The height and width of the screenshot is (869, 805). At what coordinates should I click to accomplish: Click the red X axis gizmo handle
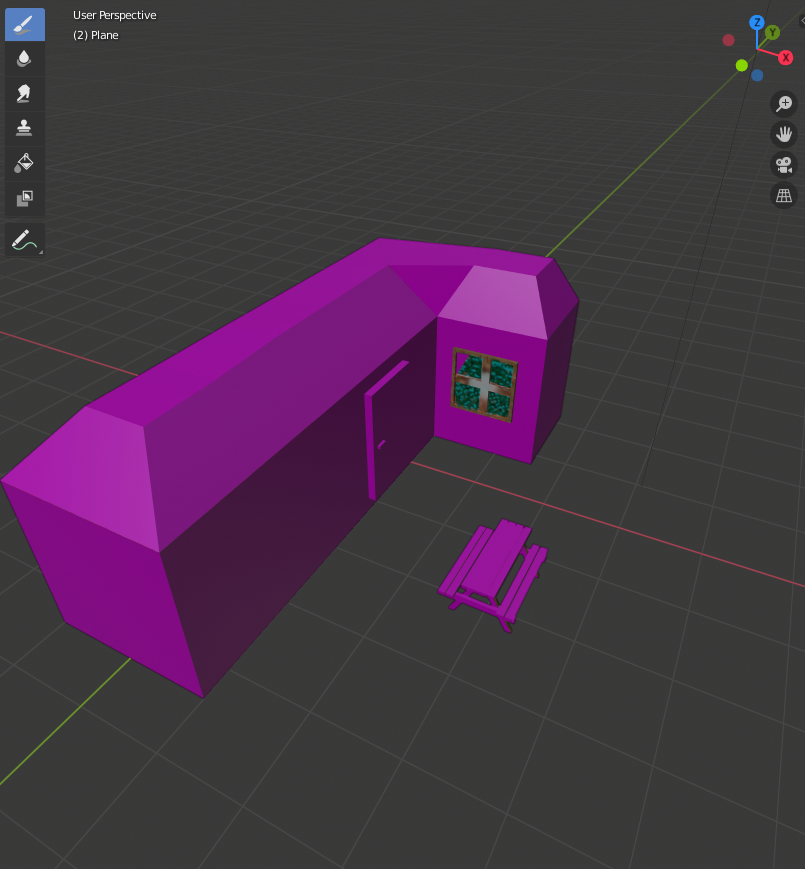786,58
